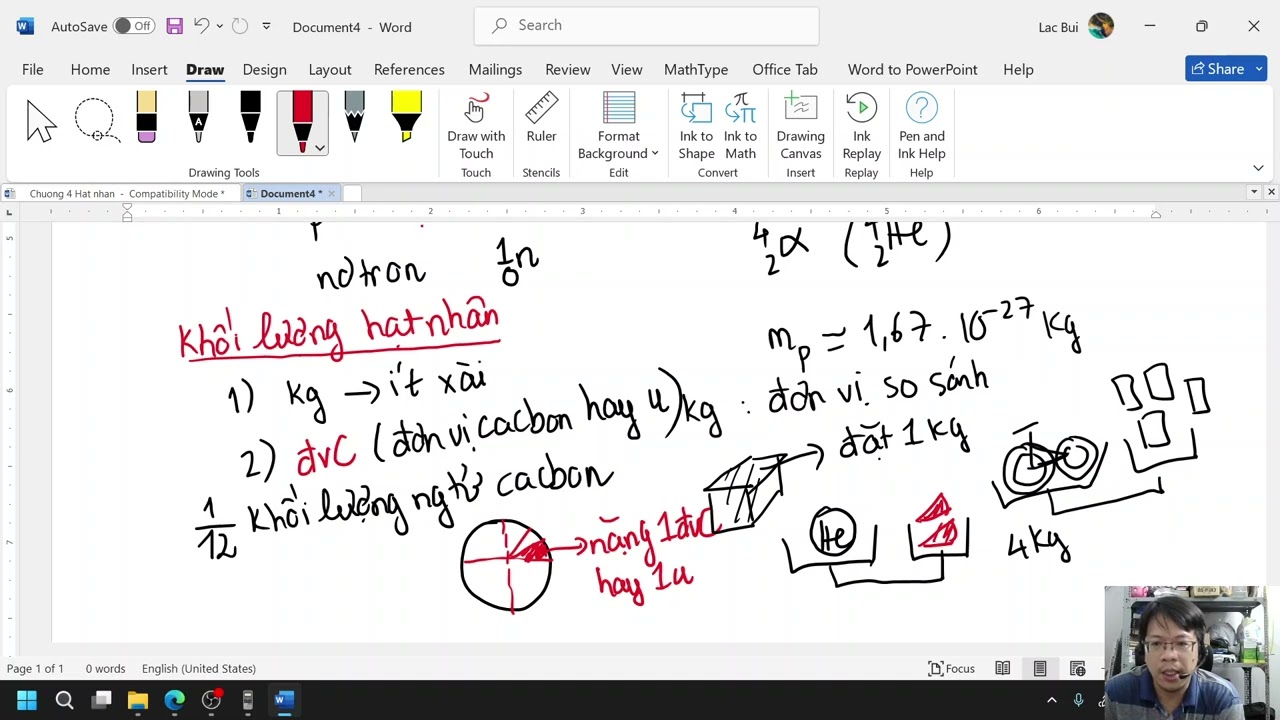The height and width of the screenshot is (720, 1280).
Task: Open the MathType tab
Action: point(696,69)
